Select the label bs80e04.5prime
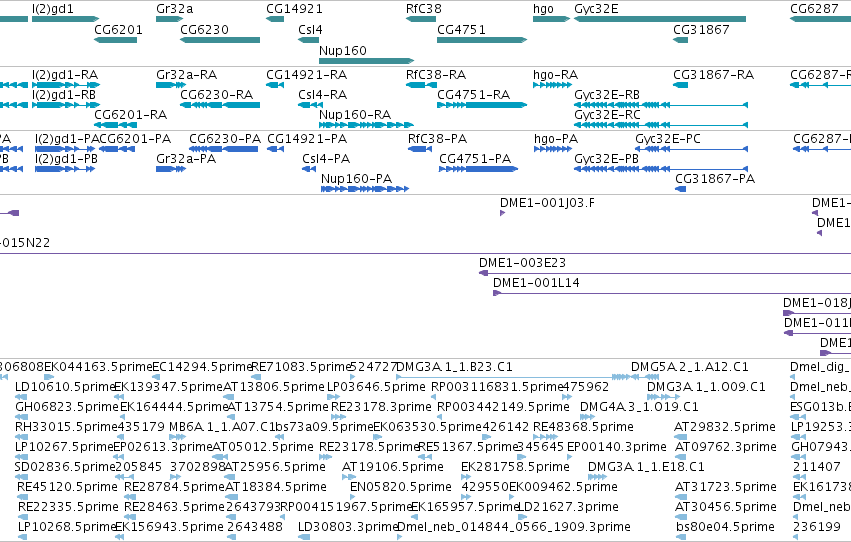This screenshot has height=542, width=851. [x=725, y=527]
